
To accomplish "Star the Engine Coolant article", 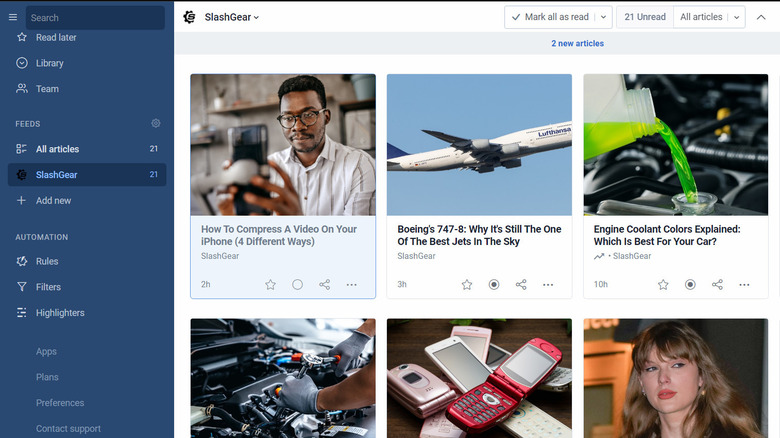I will click(663, 285).
